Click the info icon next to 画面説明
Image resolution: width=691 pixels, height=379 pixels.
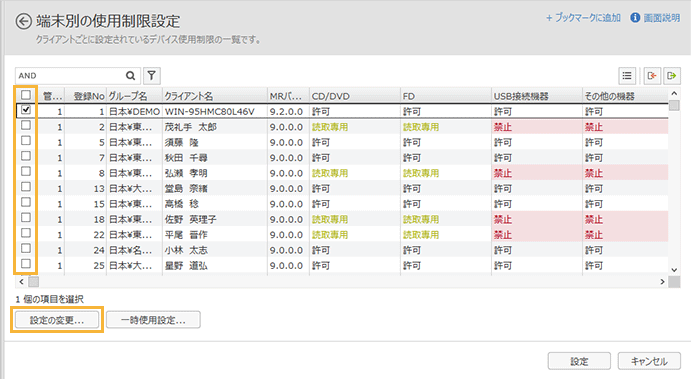[x=635, y=18]
